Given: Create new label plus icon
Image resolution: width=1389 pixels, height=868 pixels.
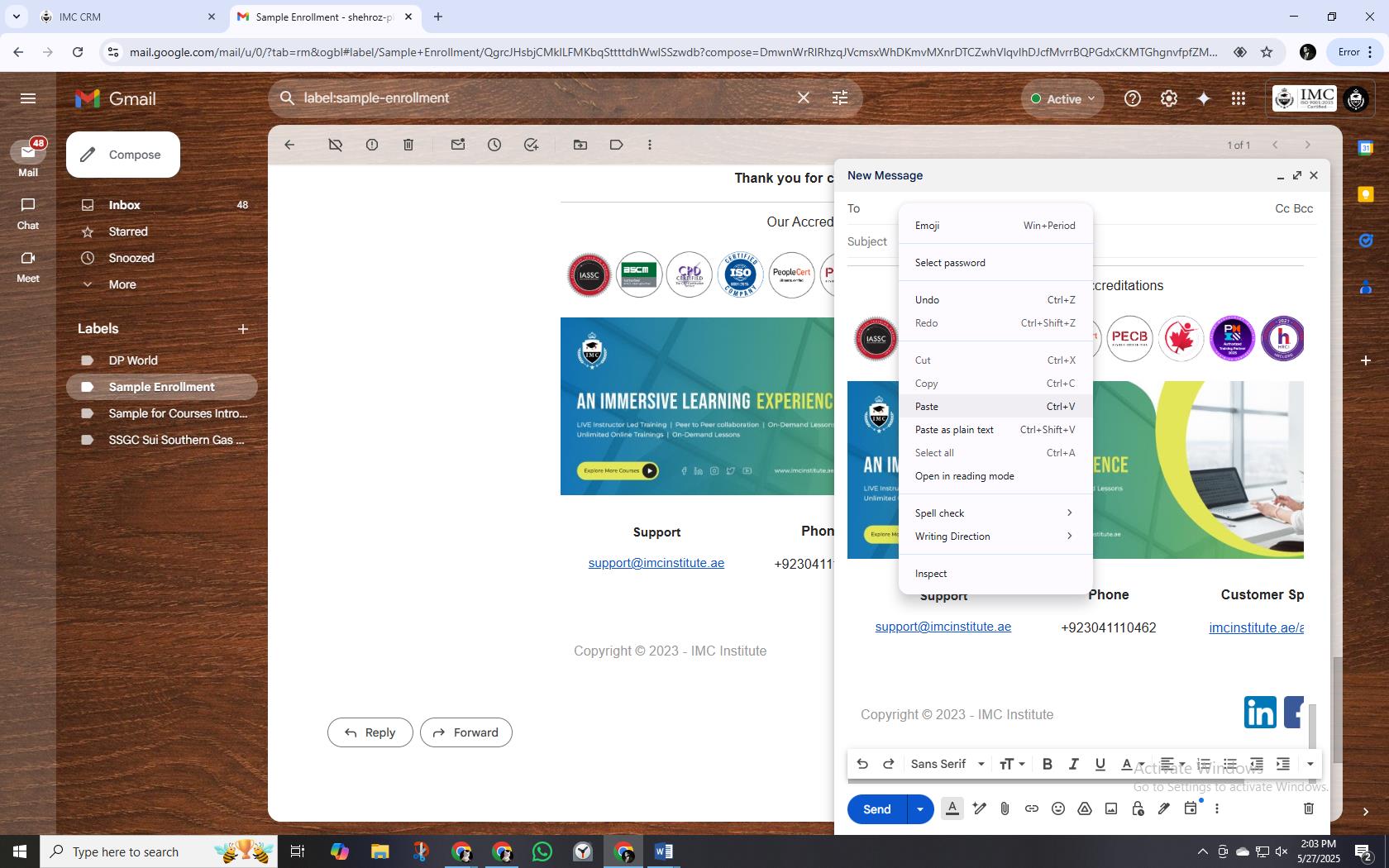Looking at the screenshot, I should 243,329.
